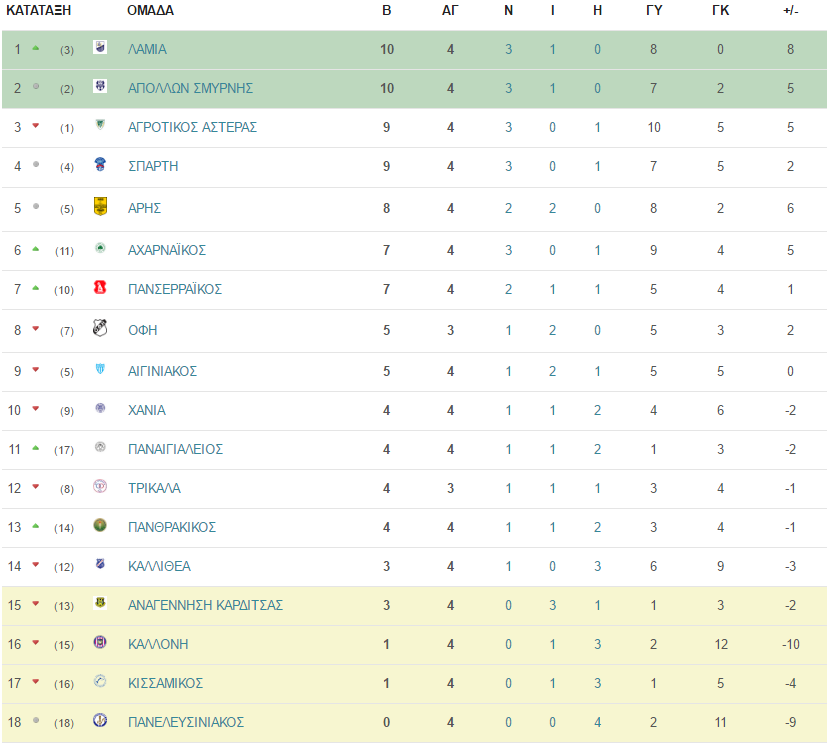Image resolution: width=828 pixels, height=743 pixels.
Task: Click the ΣΠΑΡΤΗ team logo
Action: (x=100, y=164)
